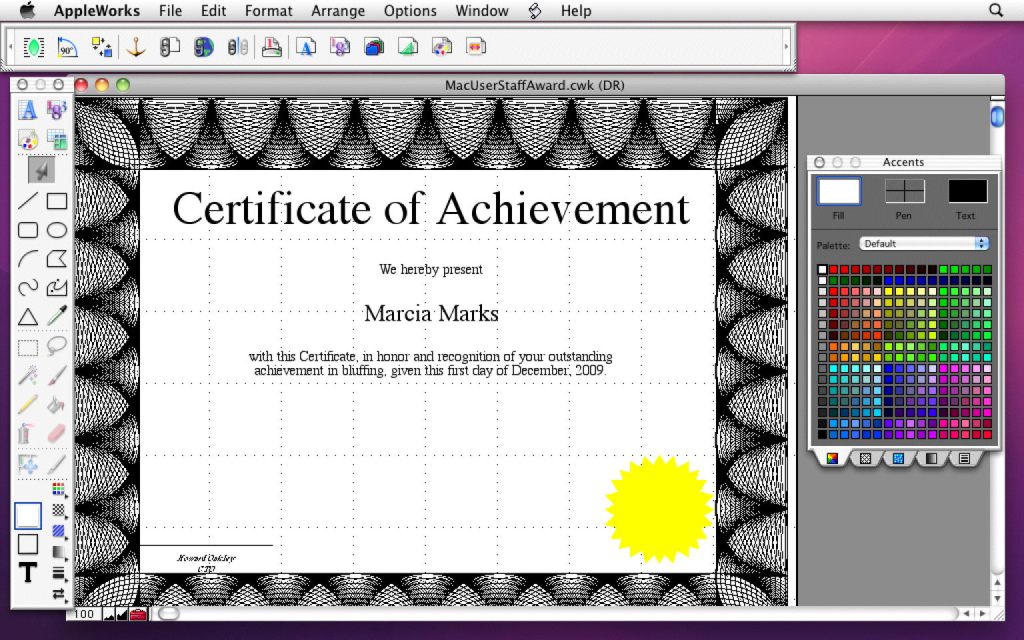Image resolution: width=1024 pixels, height=640 pixels.
Task: Select the Pen target in Accents
Action: (904, 192)
